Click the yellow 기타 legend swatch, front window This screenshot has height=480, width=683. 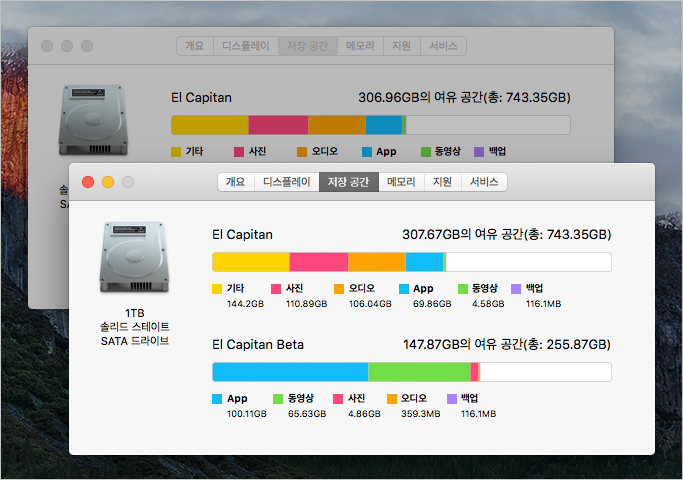tap(217, 289)
